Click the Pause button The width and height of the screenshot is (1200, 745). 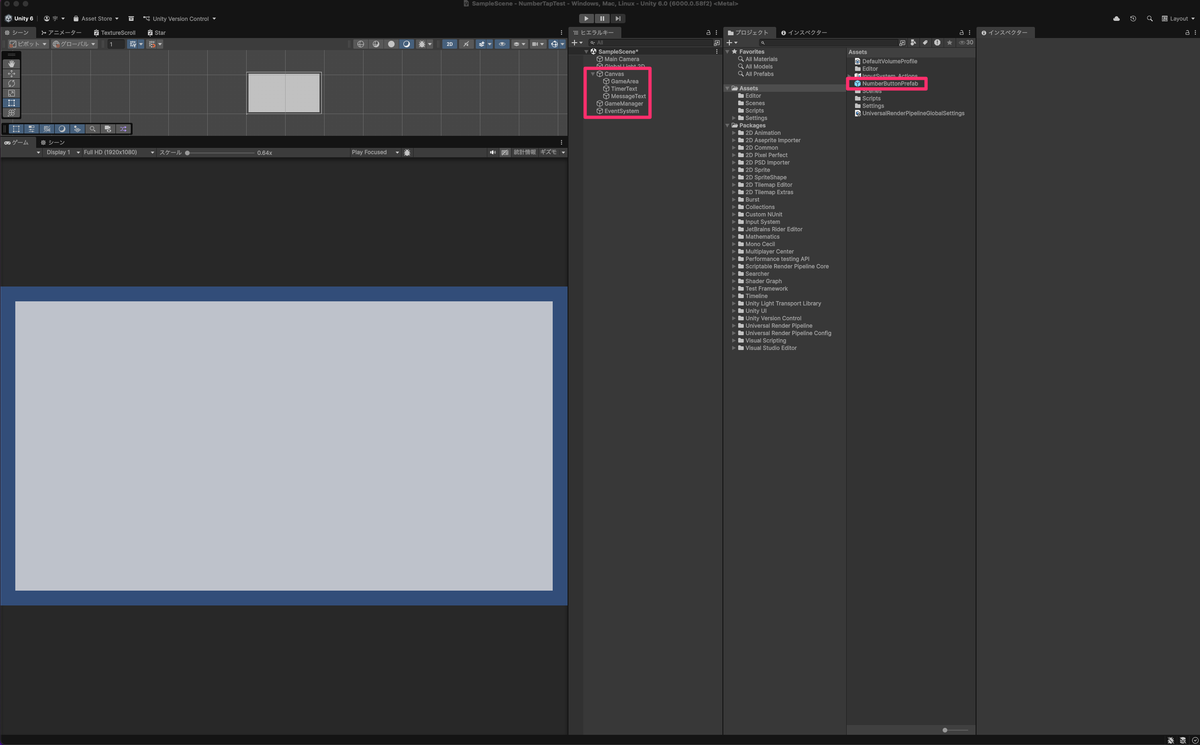[x=603, y=18]
